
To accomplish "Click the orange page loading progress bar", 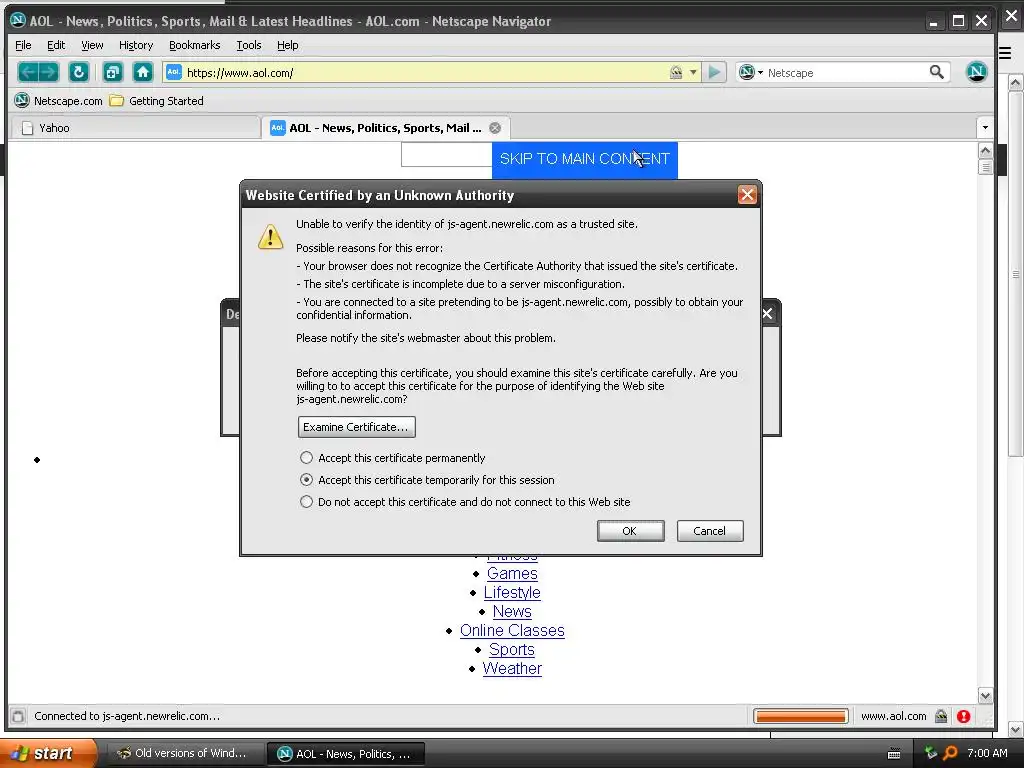I will coord(801,716).
